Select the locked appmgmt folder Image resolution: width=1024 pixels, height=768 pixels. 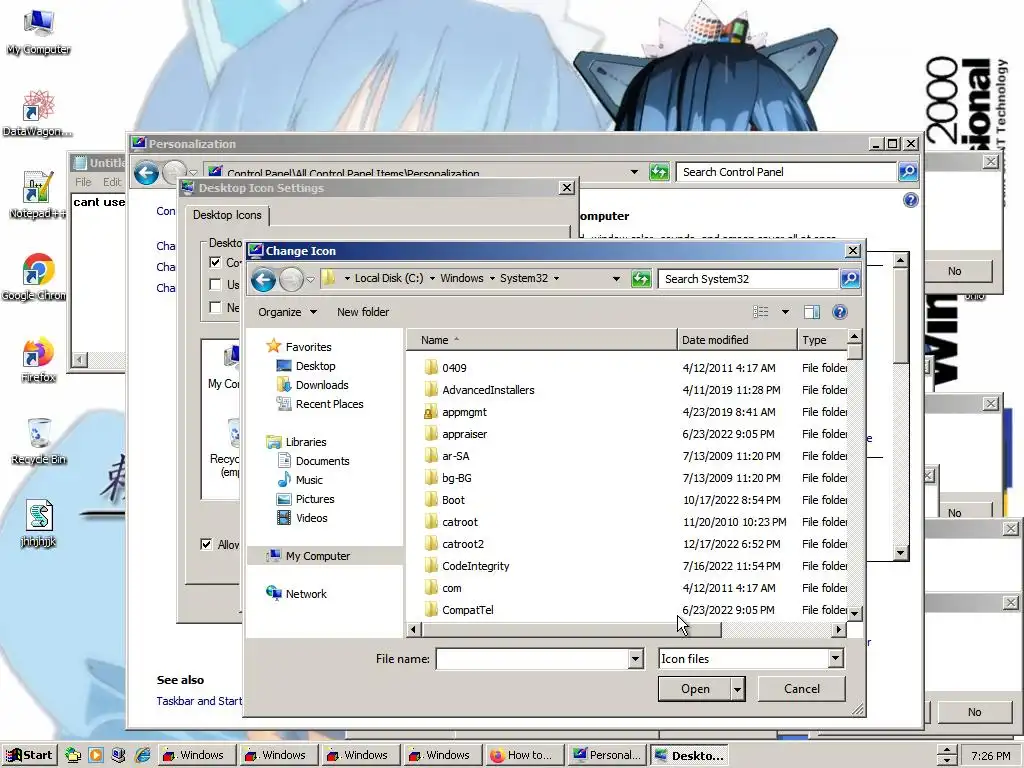coord(464,412)
